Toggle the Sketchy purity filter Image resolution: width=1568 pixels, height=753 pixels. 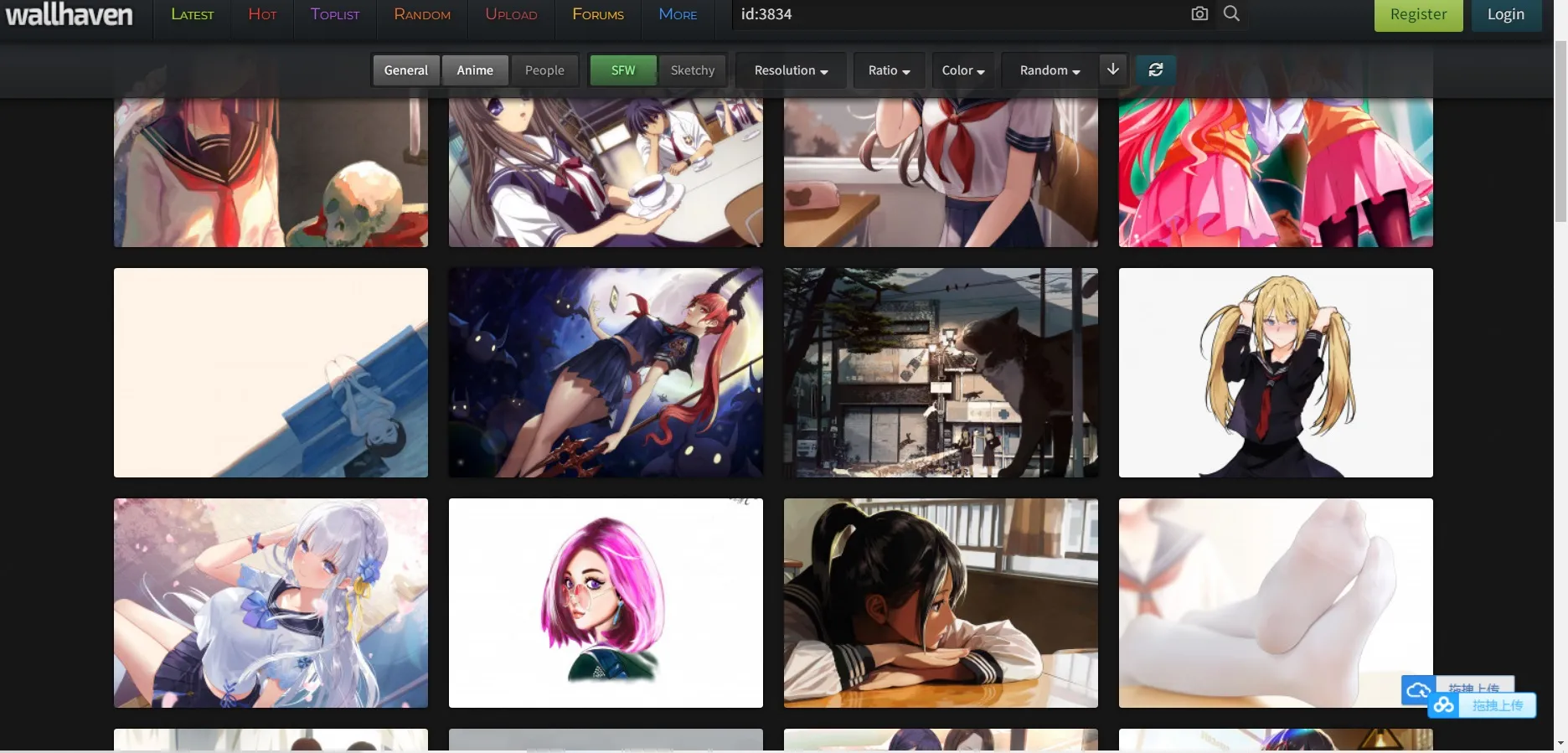click(x=693, y=70)
